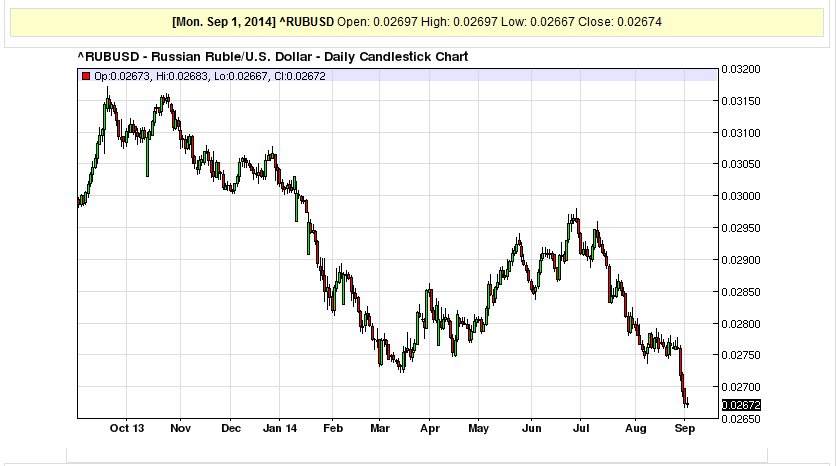The image size is (836, 466).
Task: Click the 0.03050 price axis label
Action: click(741, 164)
